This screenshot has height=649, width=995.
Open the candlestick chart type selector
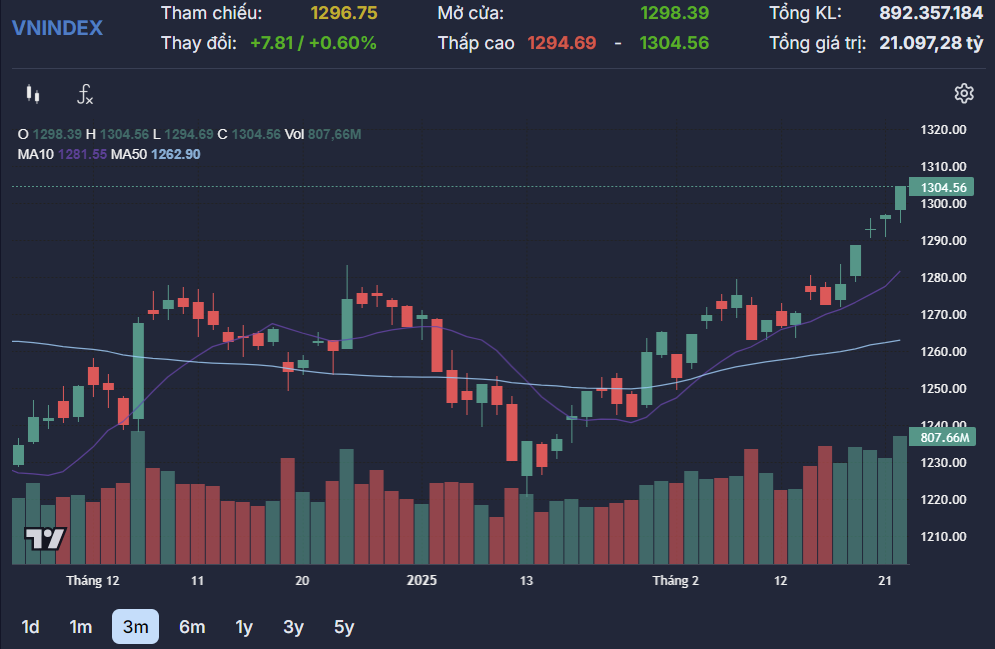(x=33, y=95)
